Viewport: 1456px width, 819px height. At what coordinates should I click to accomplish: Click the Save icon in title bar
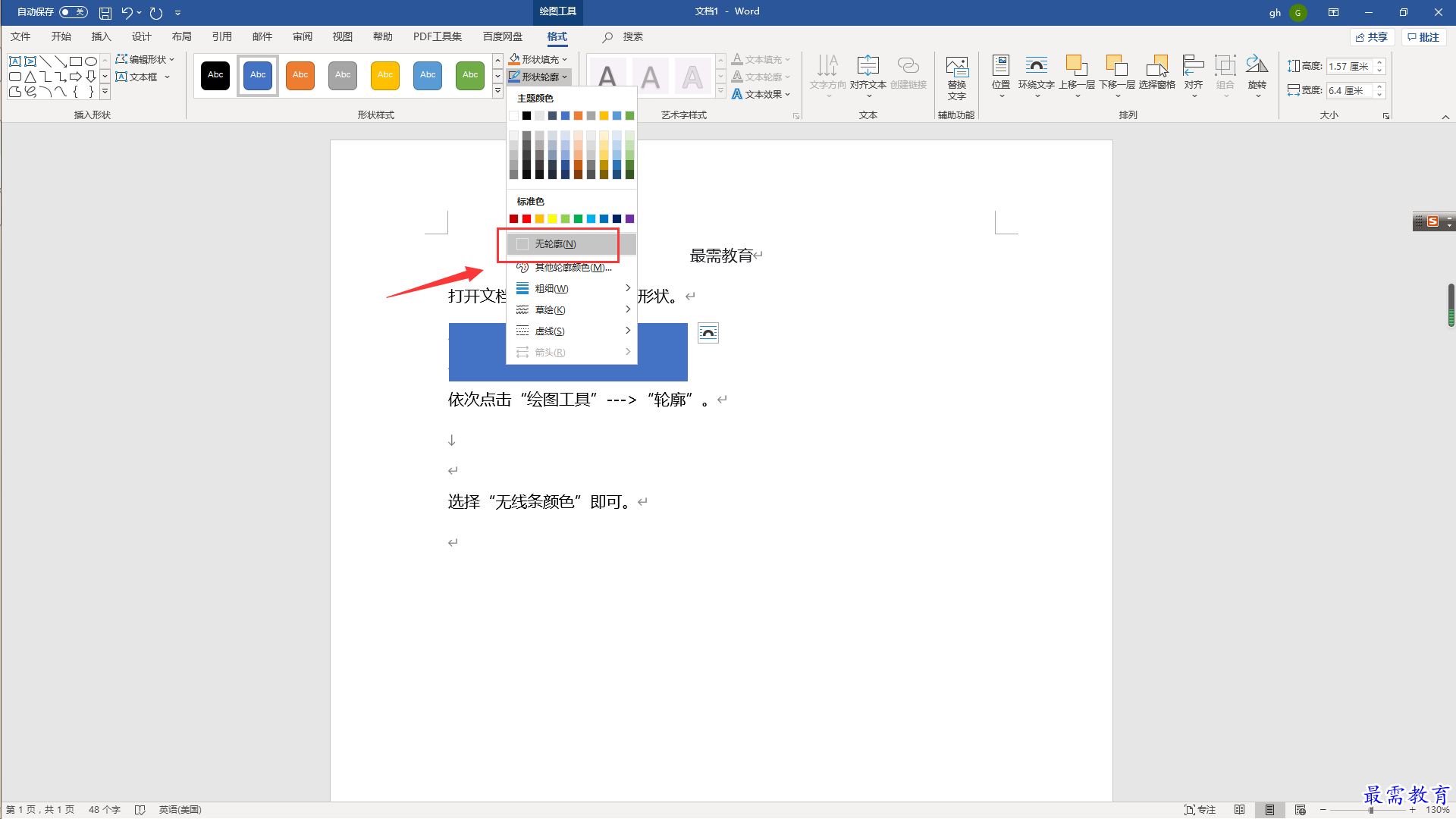pos(105,13)
